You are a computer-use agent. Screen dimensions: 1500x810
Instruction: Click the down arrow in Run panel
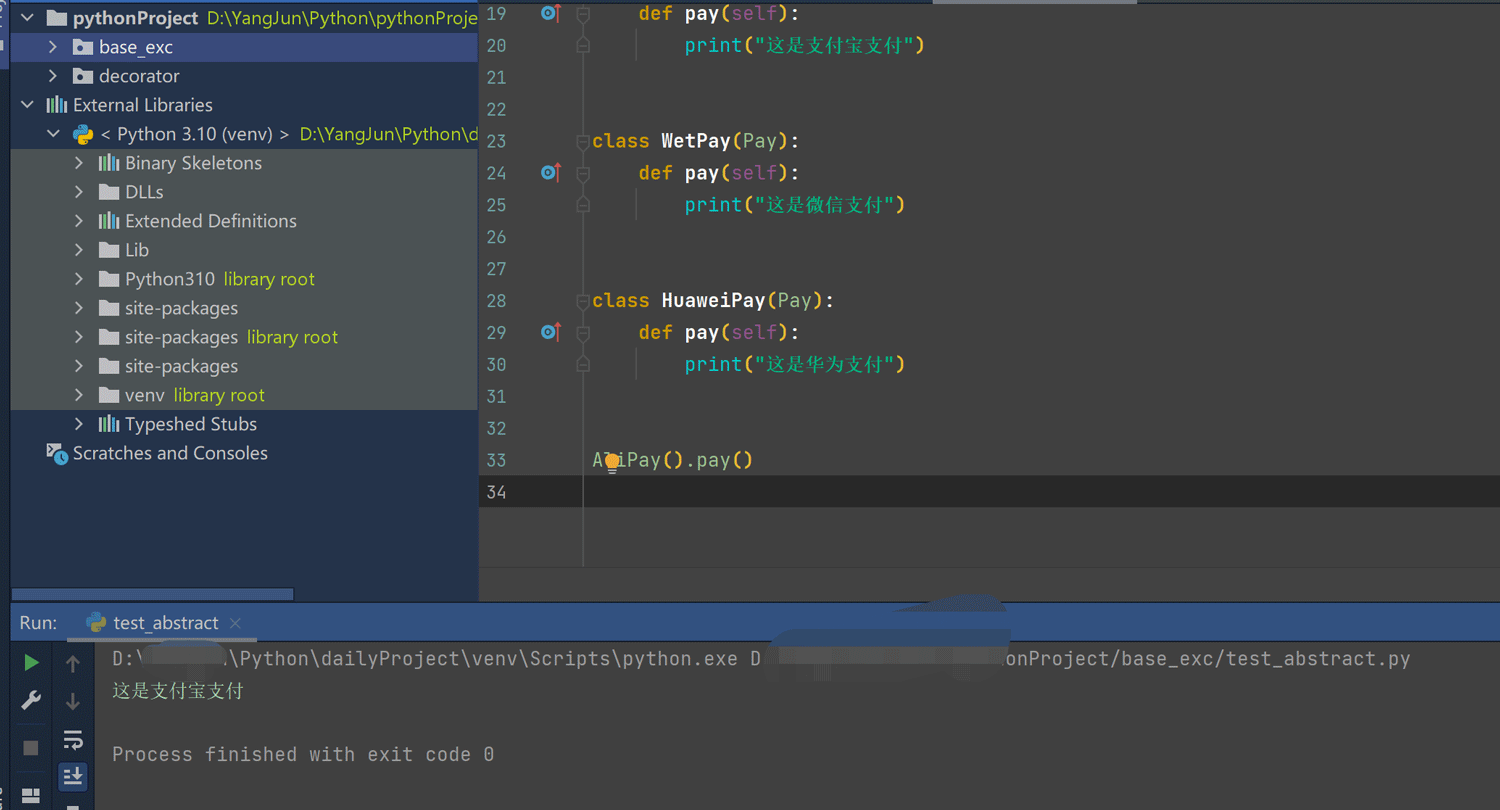click(x=73, y=702)
